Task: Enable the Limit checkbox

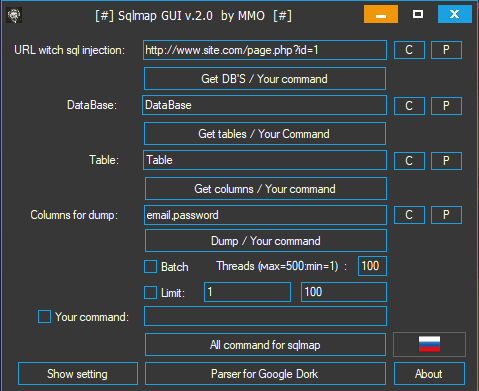Action: click(x=150, y=293)
